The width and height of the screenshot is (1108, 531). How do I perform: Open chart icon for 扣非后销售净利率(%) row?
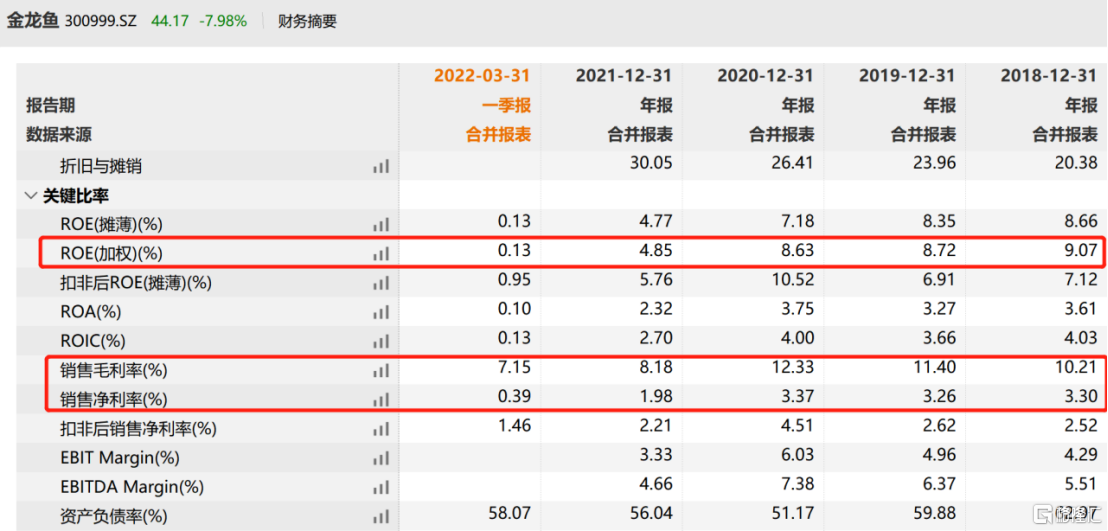click(x=381, y=429)
